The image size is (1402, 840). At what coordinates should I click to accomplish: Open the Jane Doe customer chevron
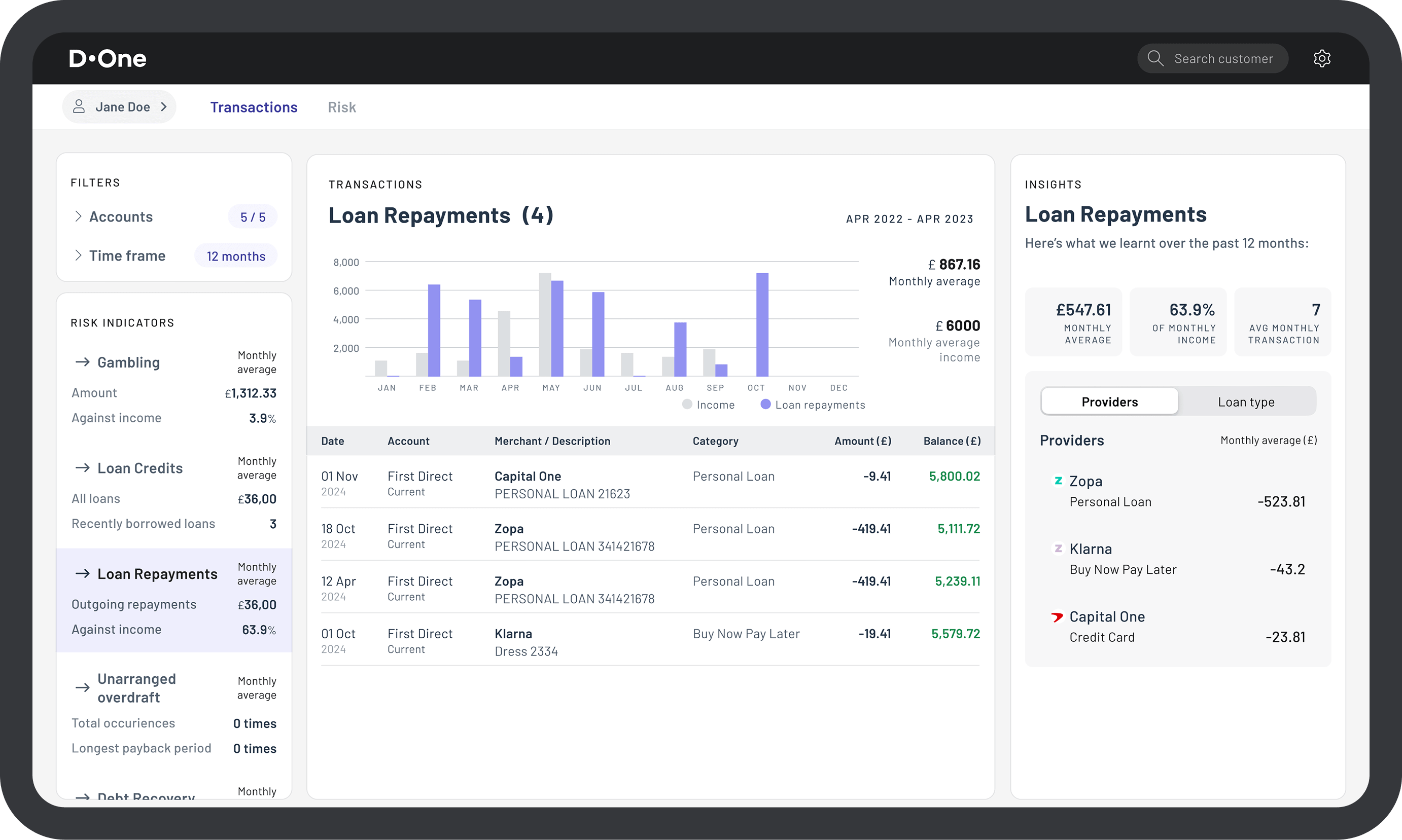(164, 106)
